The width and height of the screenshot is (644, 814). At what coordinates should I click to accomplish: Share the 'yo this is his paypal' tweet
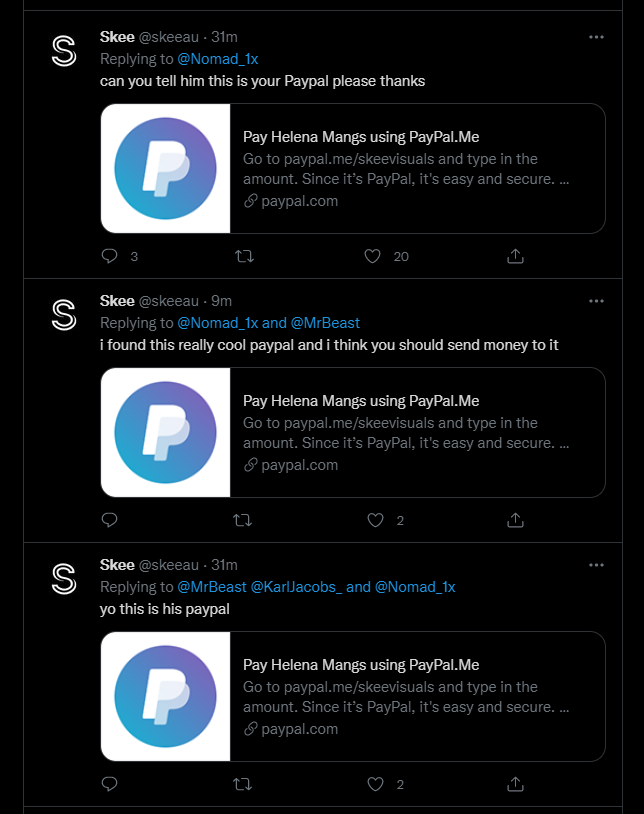click(515, 784)
